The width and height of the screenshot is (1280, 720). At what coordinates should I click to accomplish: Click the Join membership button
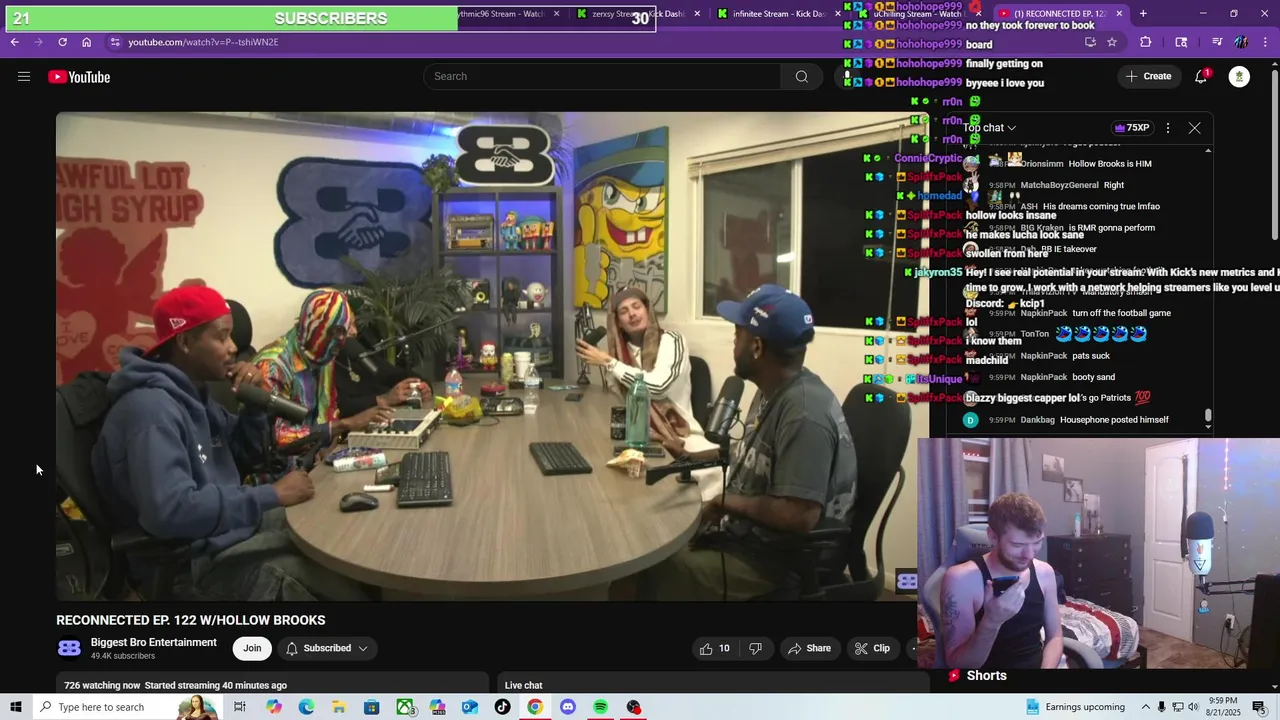pyautogui.click(x=252, y=648)
